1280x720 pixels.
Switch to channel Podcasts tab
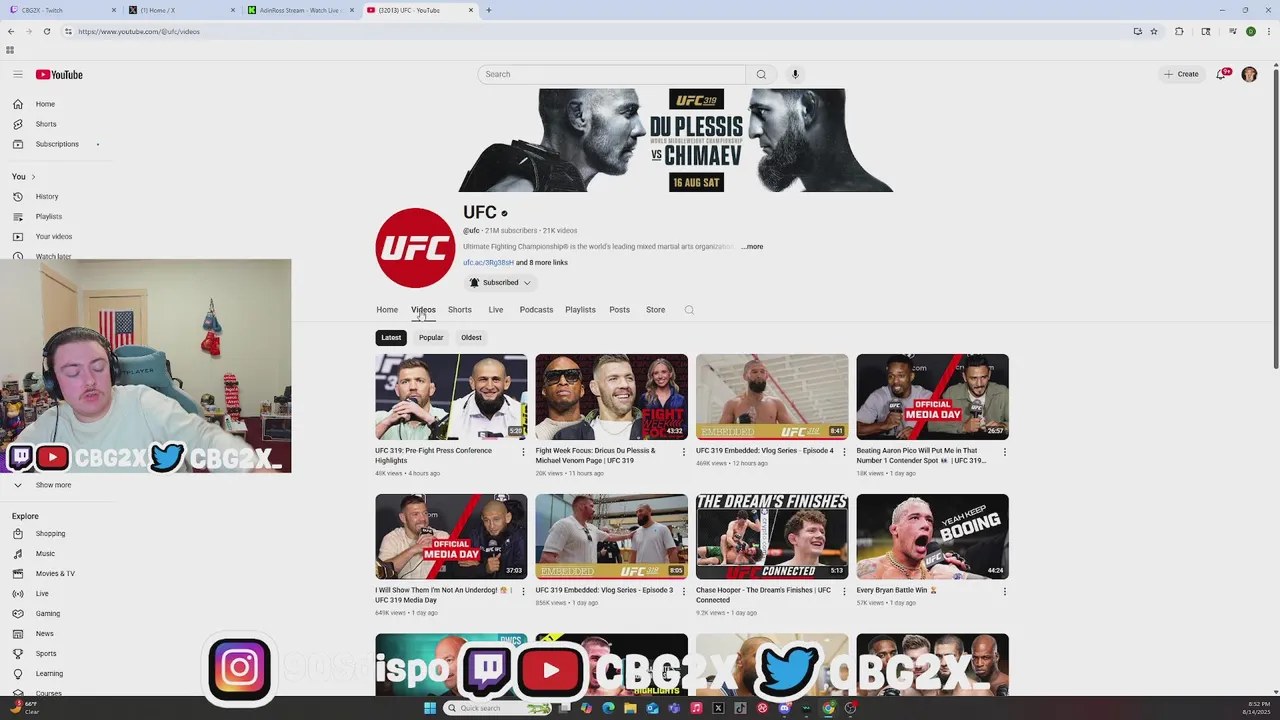click(536, 310)
